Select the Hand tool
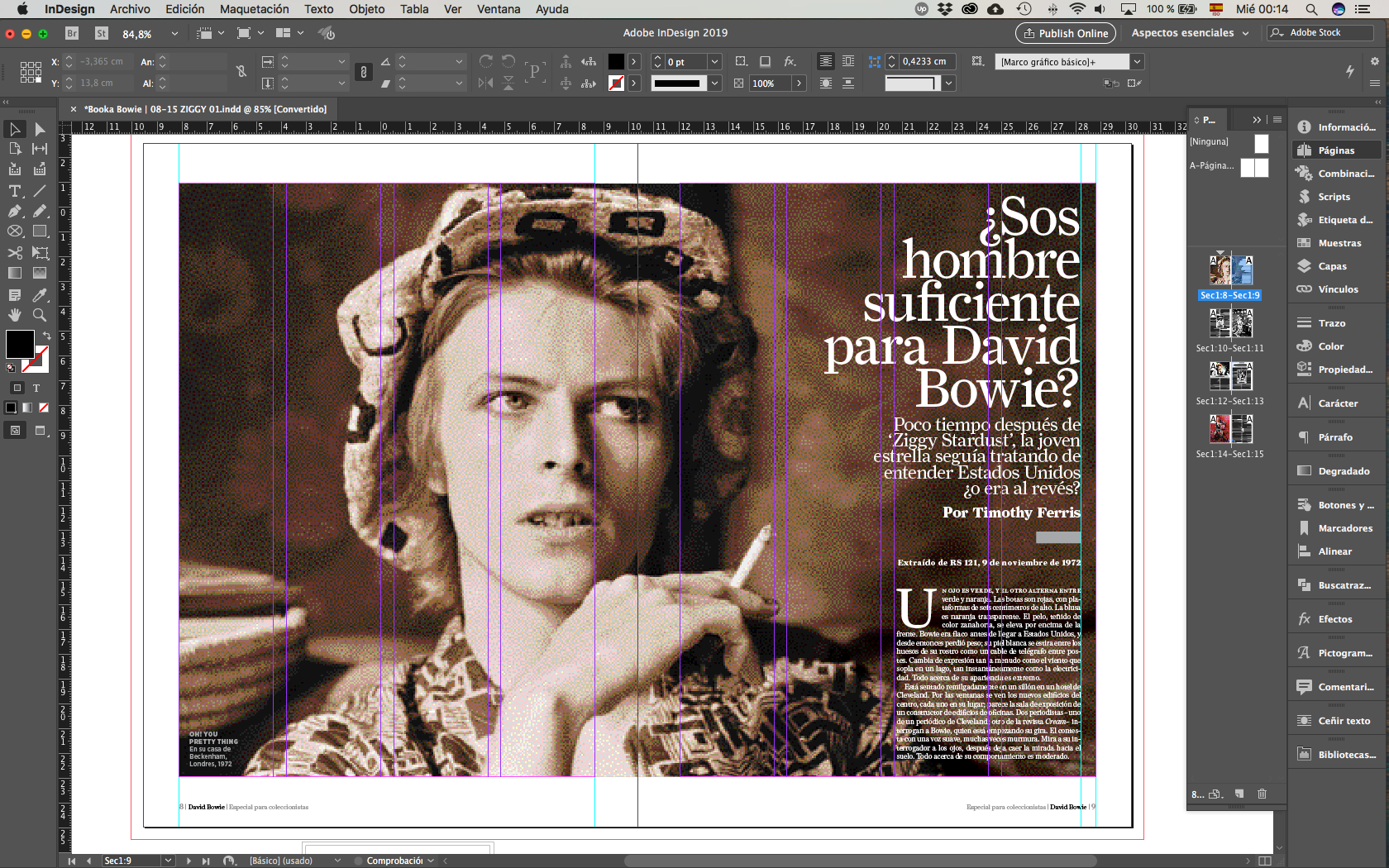1389x868 pixels. [15, 315]
